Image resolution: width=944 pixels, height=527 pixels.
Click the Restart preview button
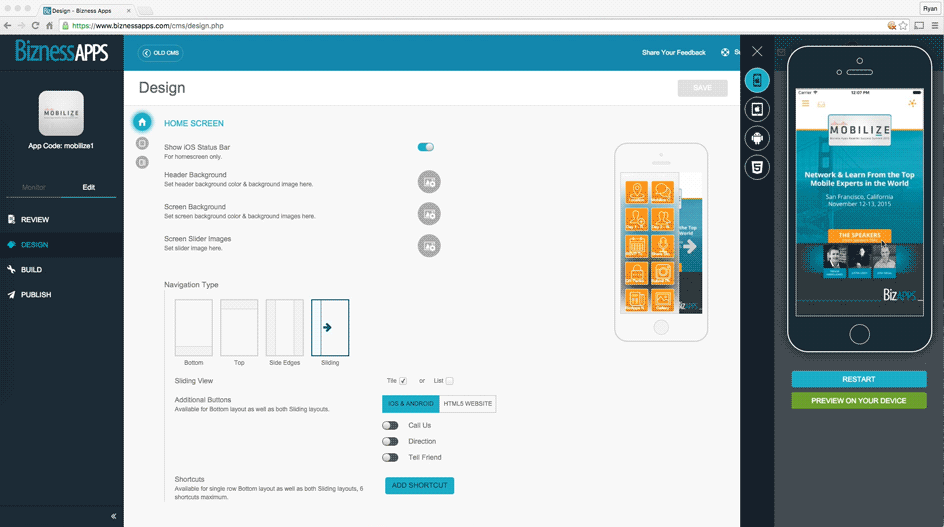(x=859, y=379)
